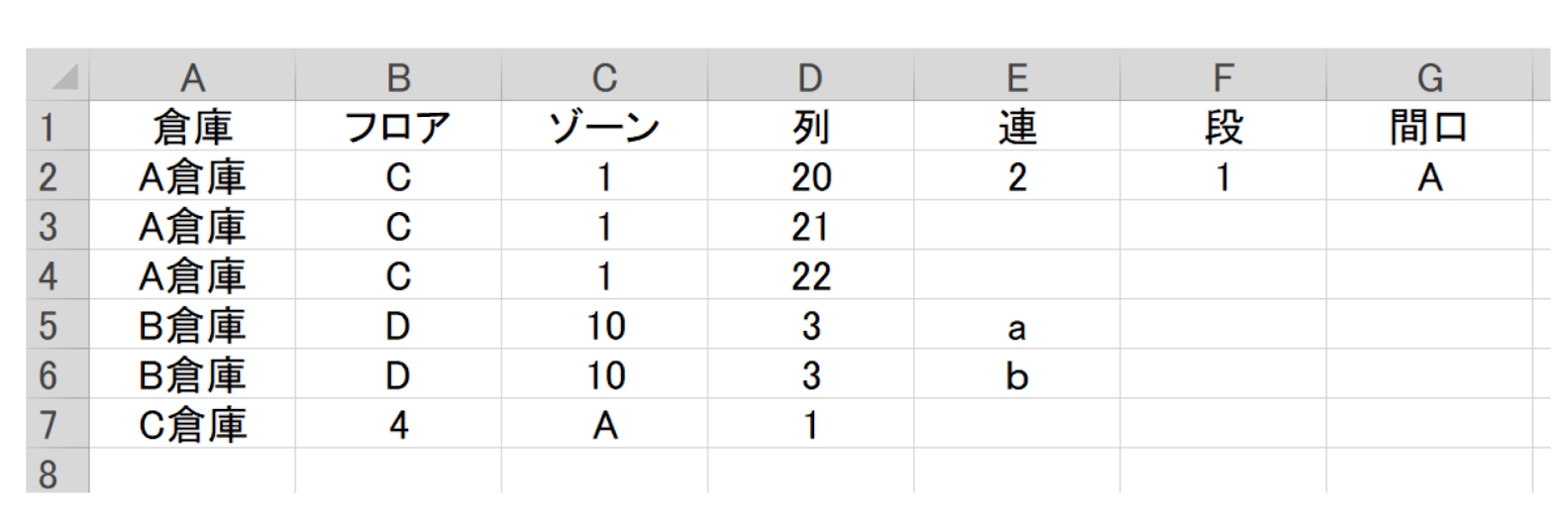Image resolution: width=1568 pixels, height=522 pixels.
Task: Select column E header
Action: pos(1016,77)
